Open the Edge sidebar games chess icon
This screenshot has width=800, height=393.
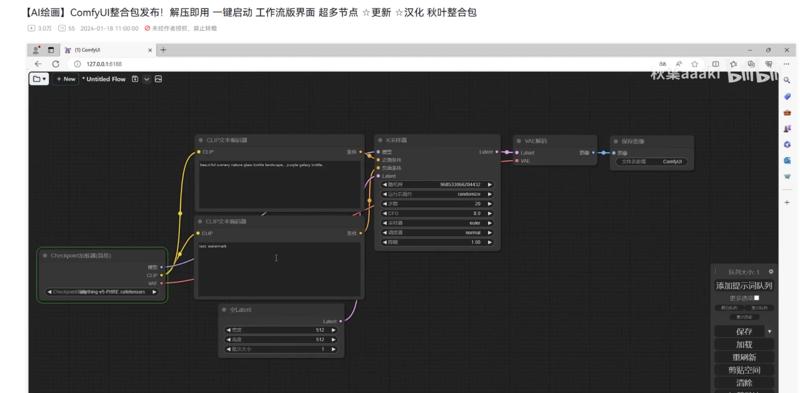(787, 129)
